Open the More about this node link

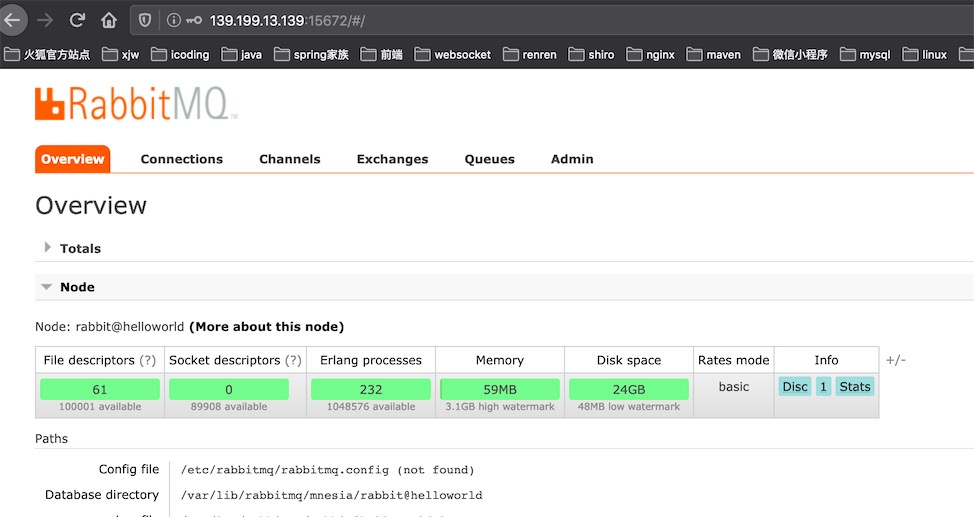[266, 327]
